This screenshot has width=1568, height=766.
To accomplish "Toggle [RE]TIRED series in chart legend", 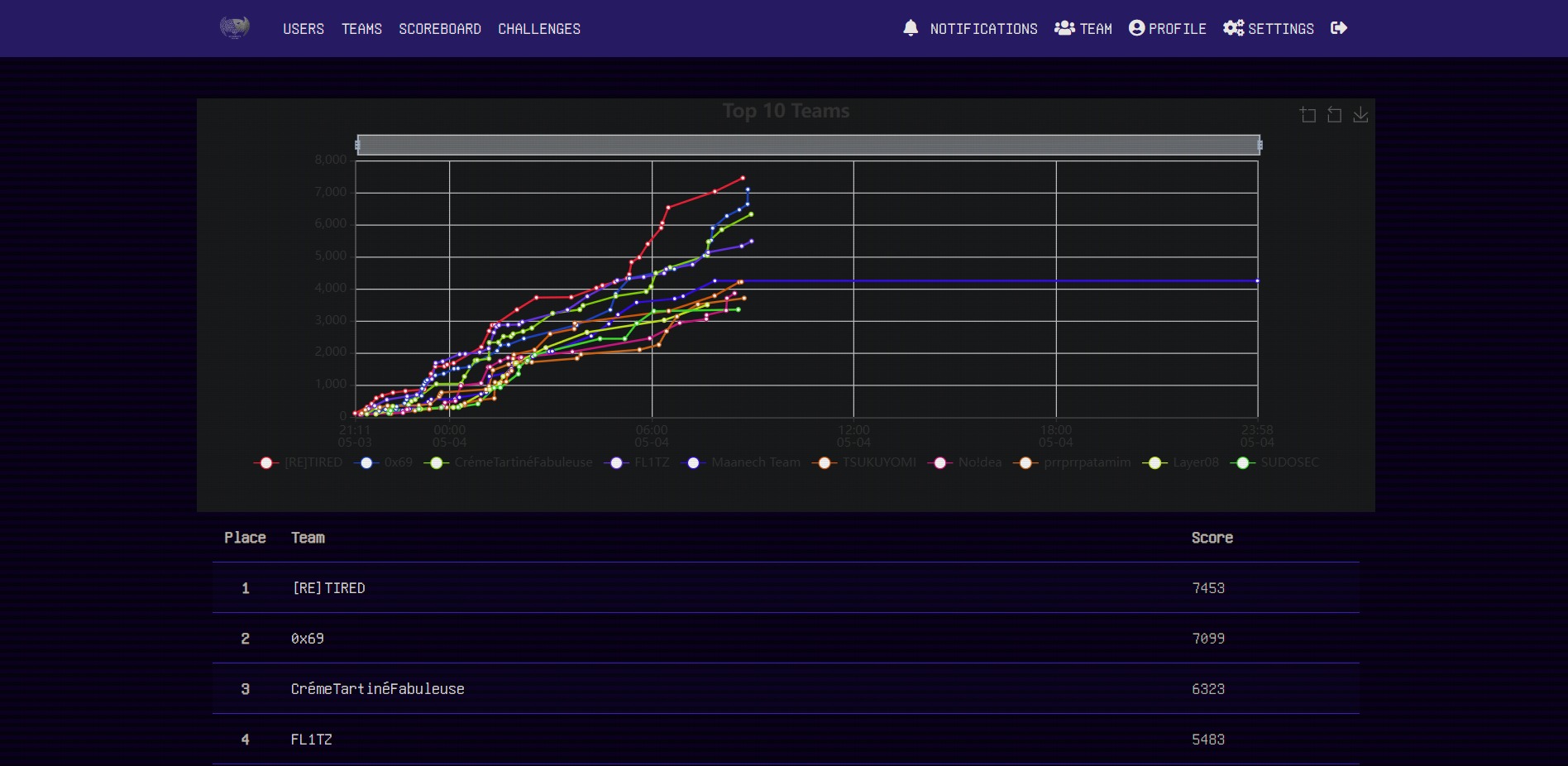I will pyautogui.click(x=298, y=462).
